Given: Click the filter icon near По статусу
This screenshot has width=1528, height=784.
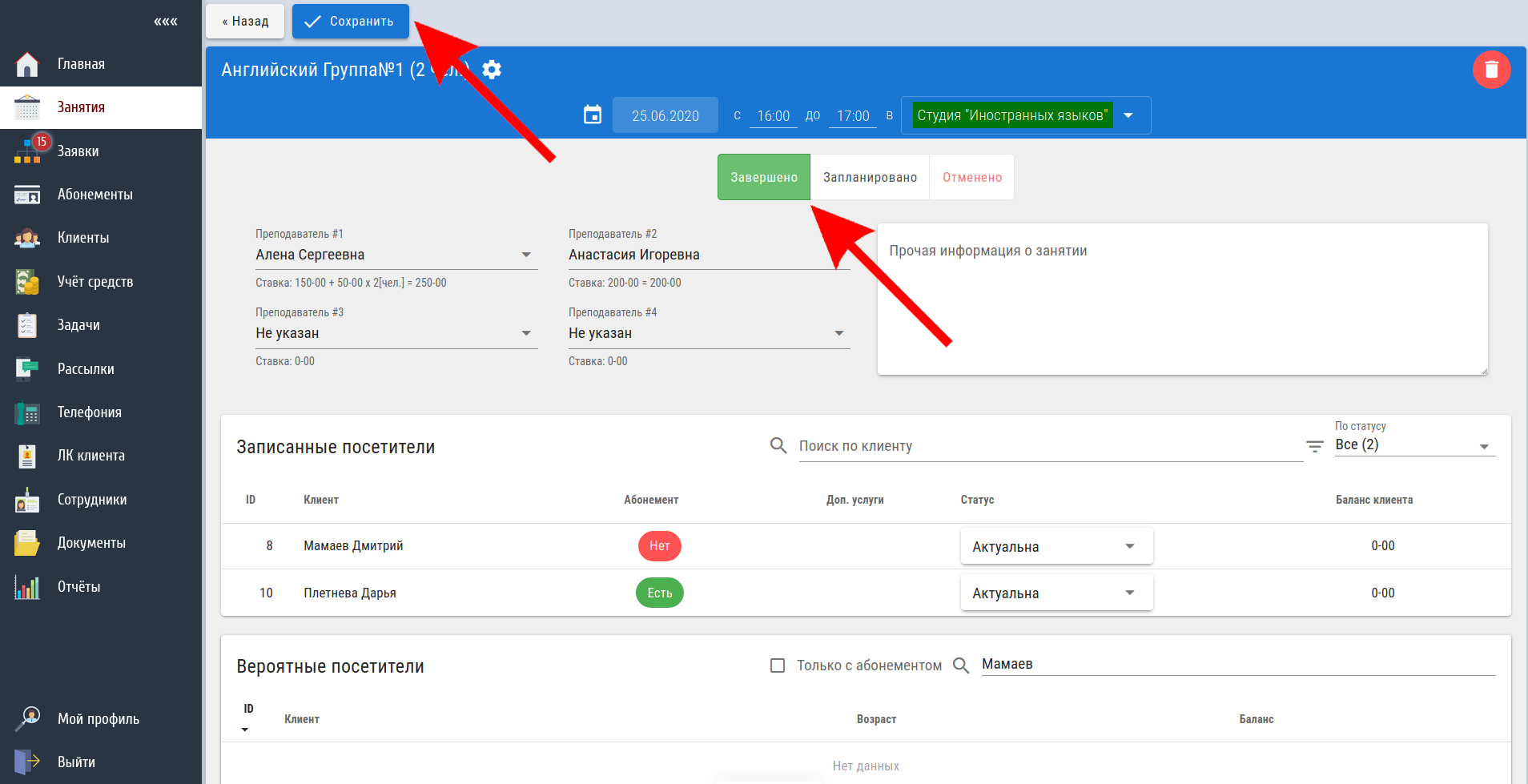Looking at the screenshot, I should coord(1315,446).
